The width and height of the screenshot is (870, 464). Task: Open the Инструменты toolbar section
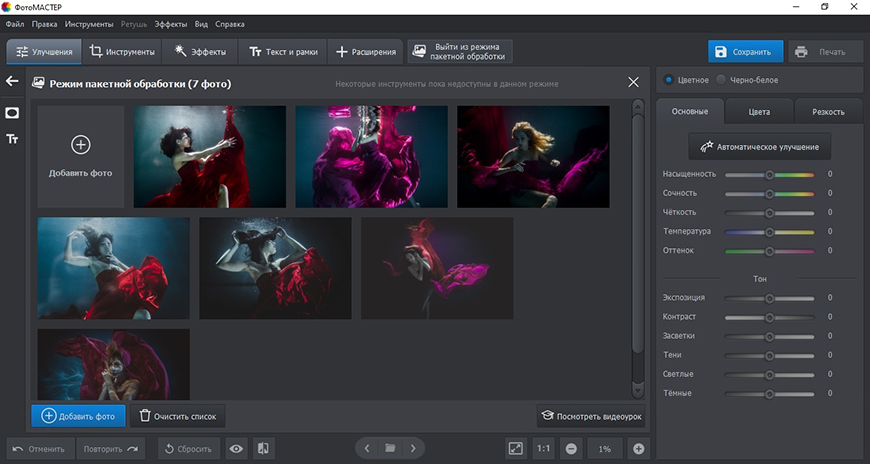point(122,52)
